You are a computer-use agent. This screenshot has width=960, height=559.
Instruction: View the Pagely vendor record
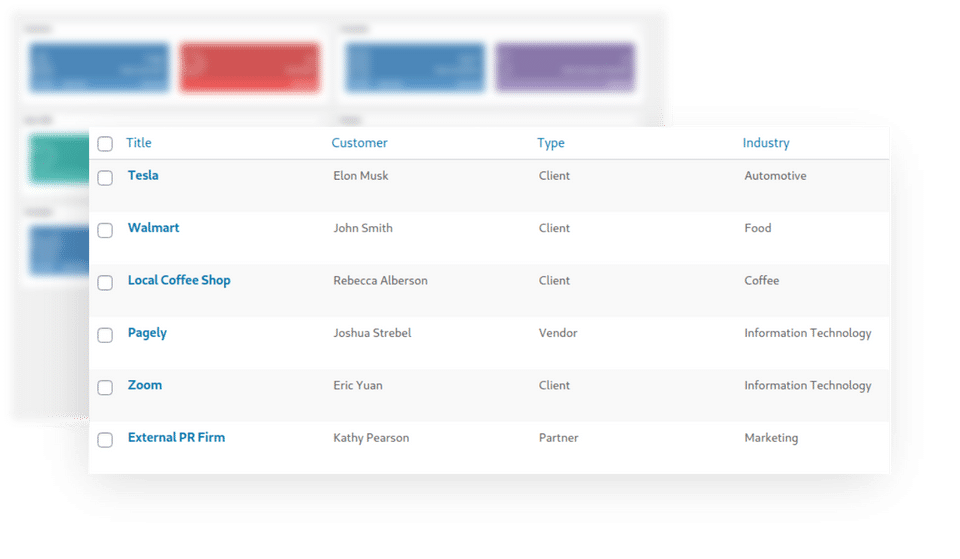coord(147,333)
